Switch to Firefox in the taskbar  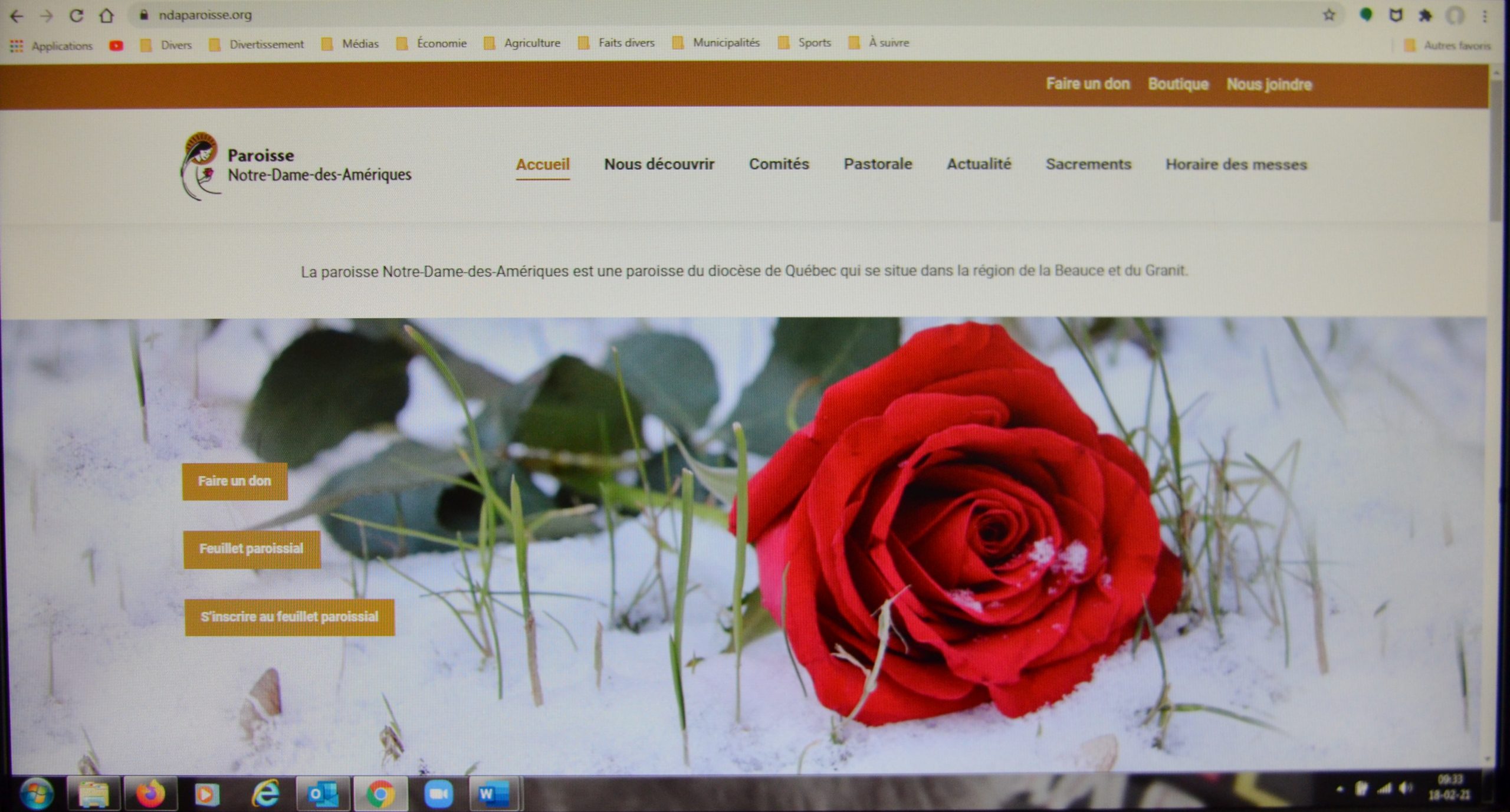tap(150, 794)
